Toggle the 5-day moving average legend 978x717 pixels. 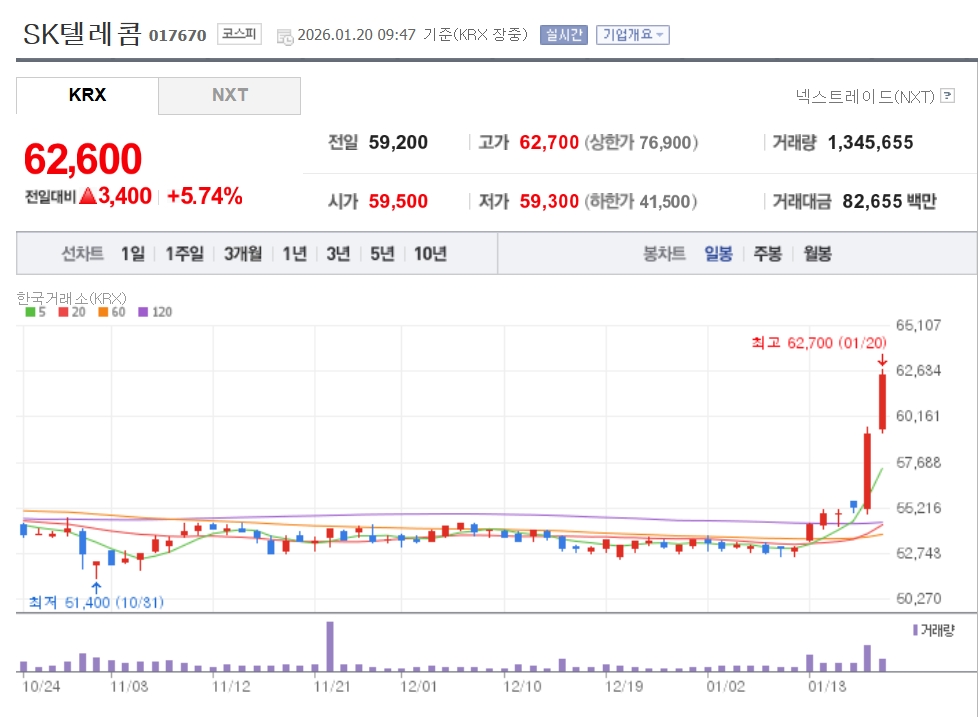35,312
